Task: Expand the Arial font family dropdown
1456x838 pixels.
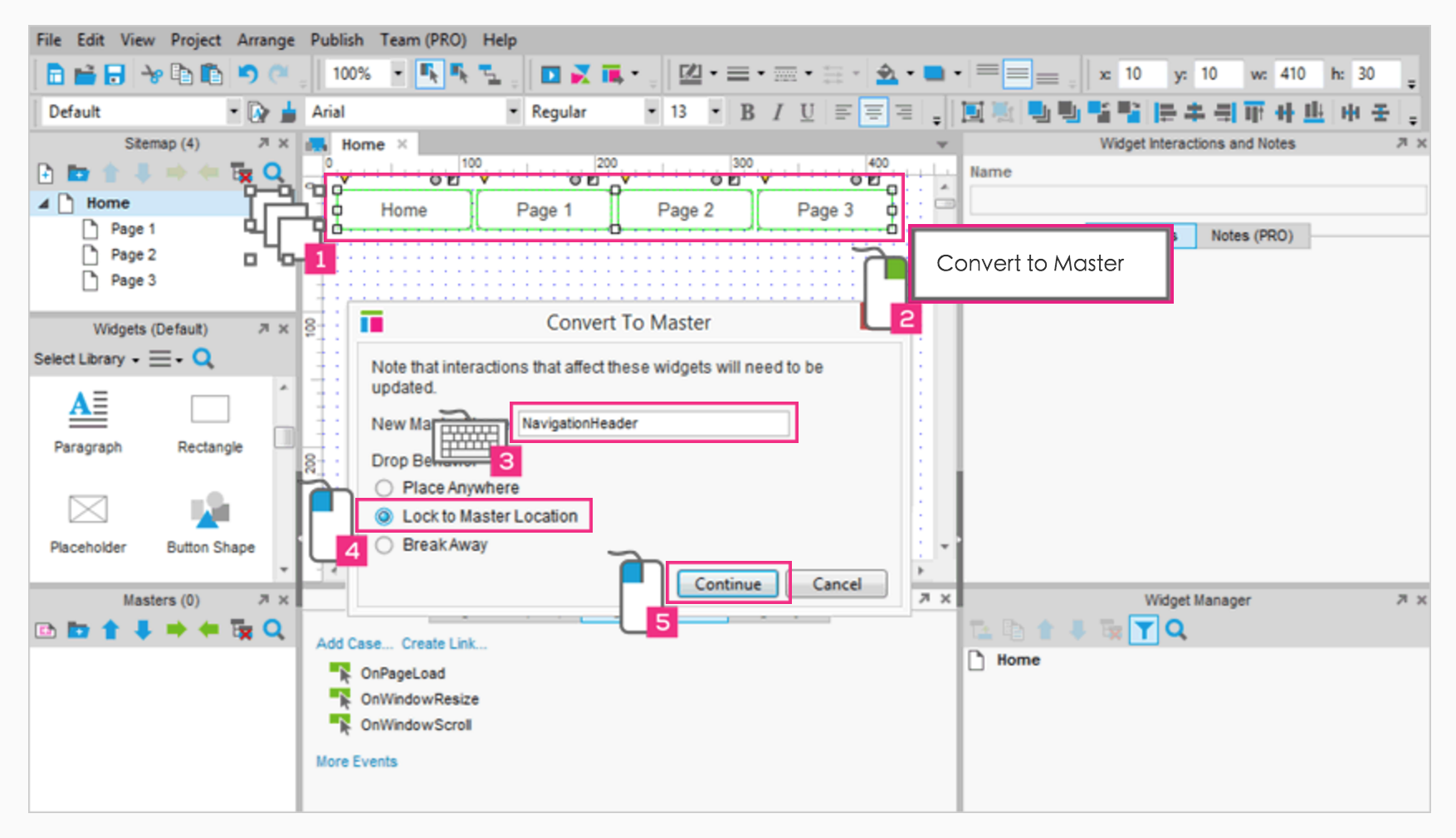Action: 513,111
